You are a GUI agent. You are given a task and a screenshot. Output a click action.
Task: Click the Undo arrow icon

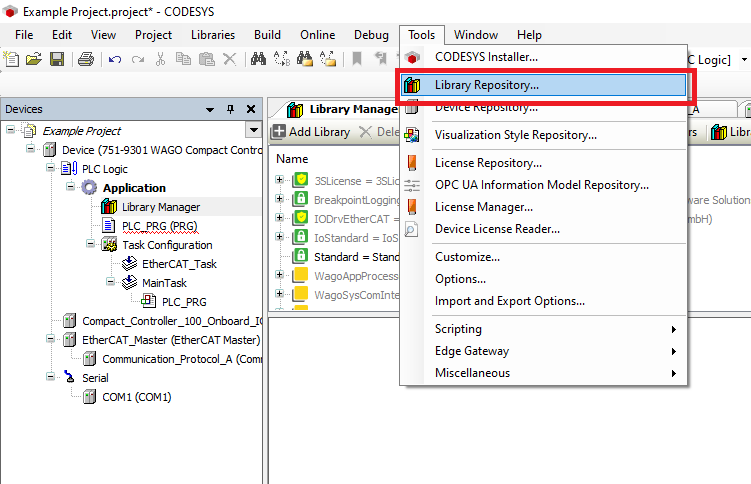pyautogui.click(x=115, y=59)
